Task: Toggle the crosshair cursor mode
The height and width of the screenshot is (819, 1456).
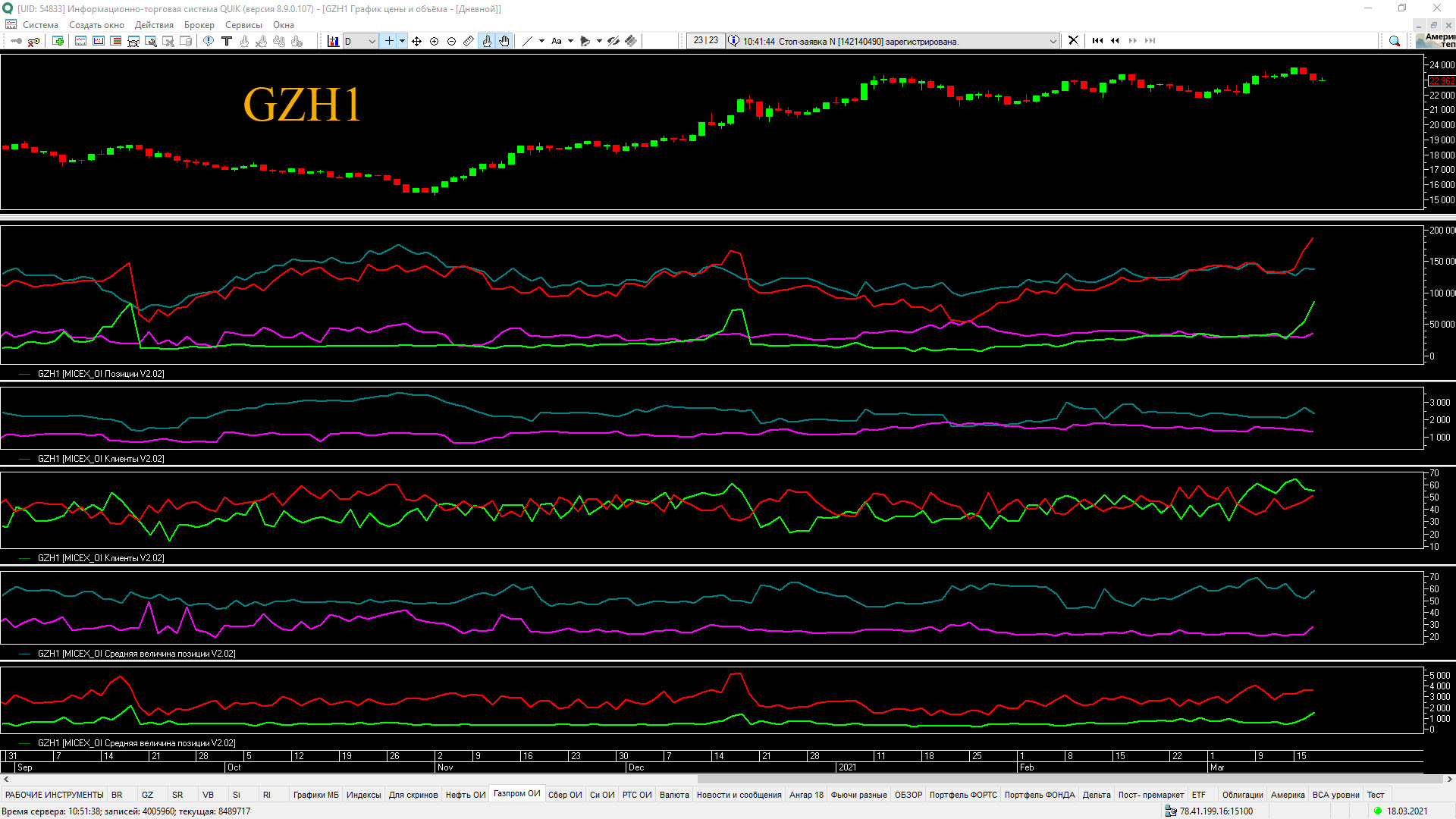Action: click(x=389, y=41)
